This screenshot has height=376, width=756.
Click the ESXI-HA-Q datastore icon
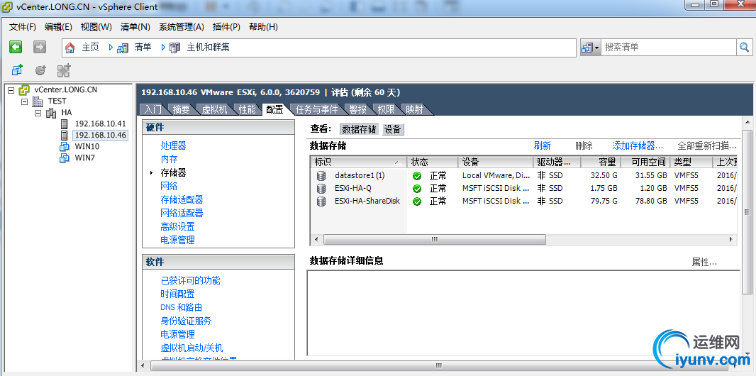322,188
